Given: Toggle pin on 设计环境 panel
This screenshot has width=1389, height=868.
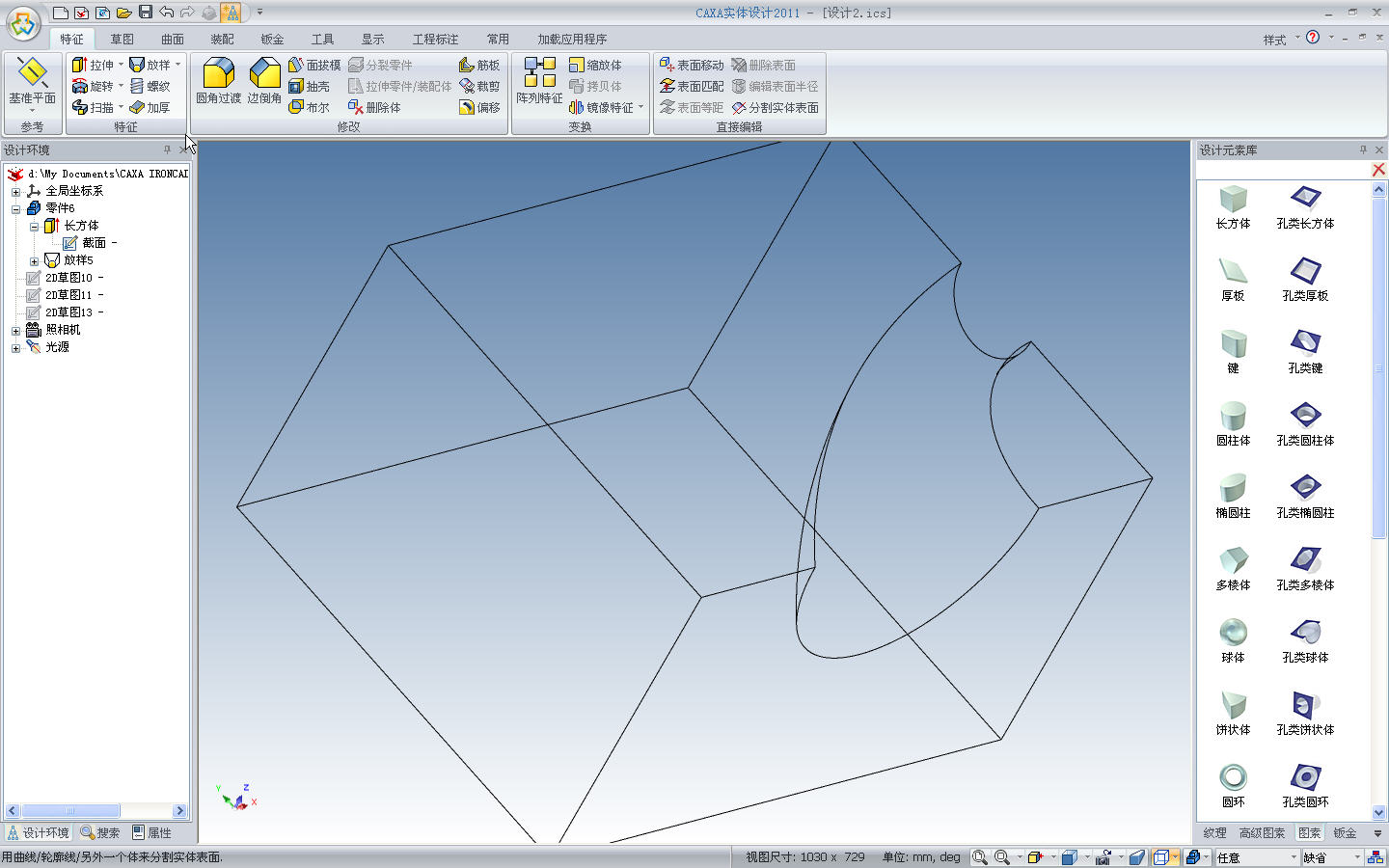Looking at the screenshot, I should click(167, 150).
